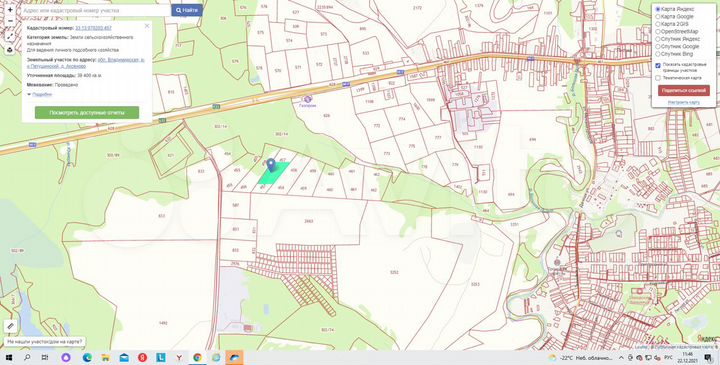Image resolution: width=720 pixels, height=365 pixels.
Task: Select Спутник Google radio option
Action: 658,46
